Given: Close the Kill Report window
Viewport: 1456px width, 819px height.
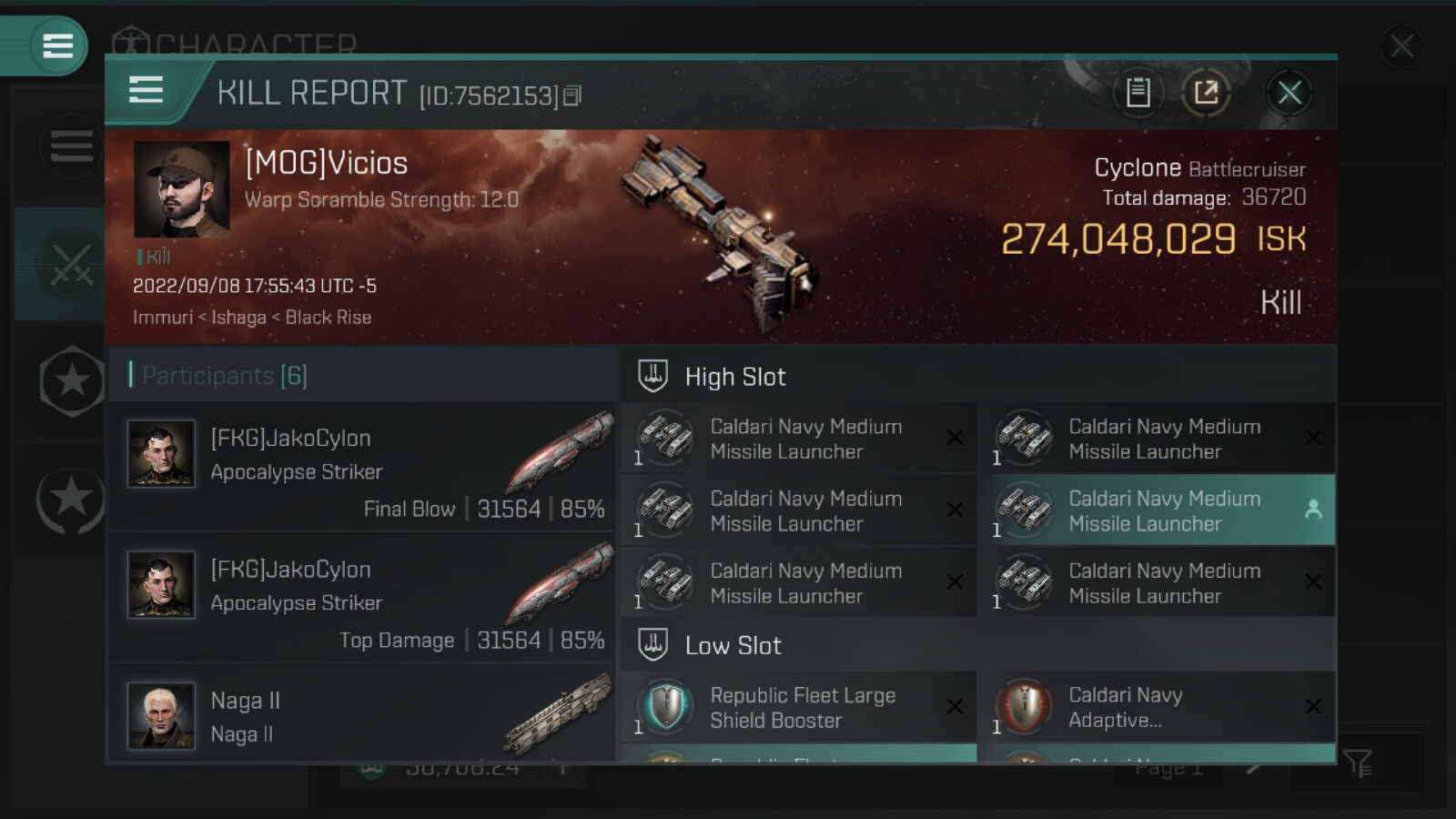Looking at the screenshot, I should point(1289,92).
